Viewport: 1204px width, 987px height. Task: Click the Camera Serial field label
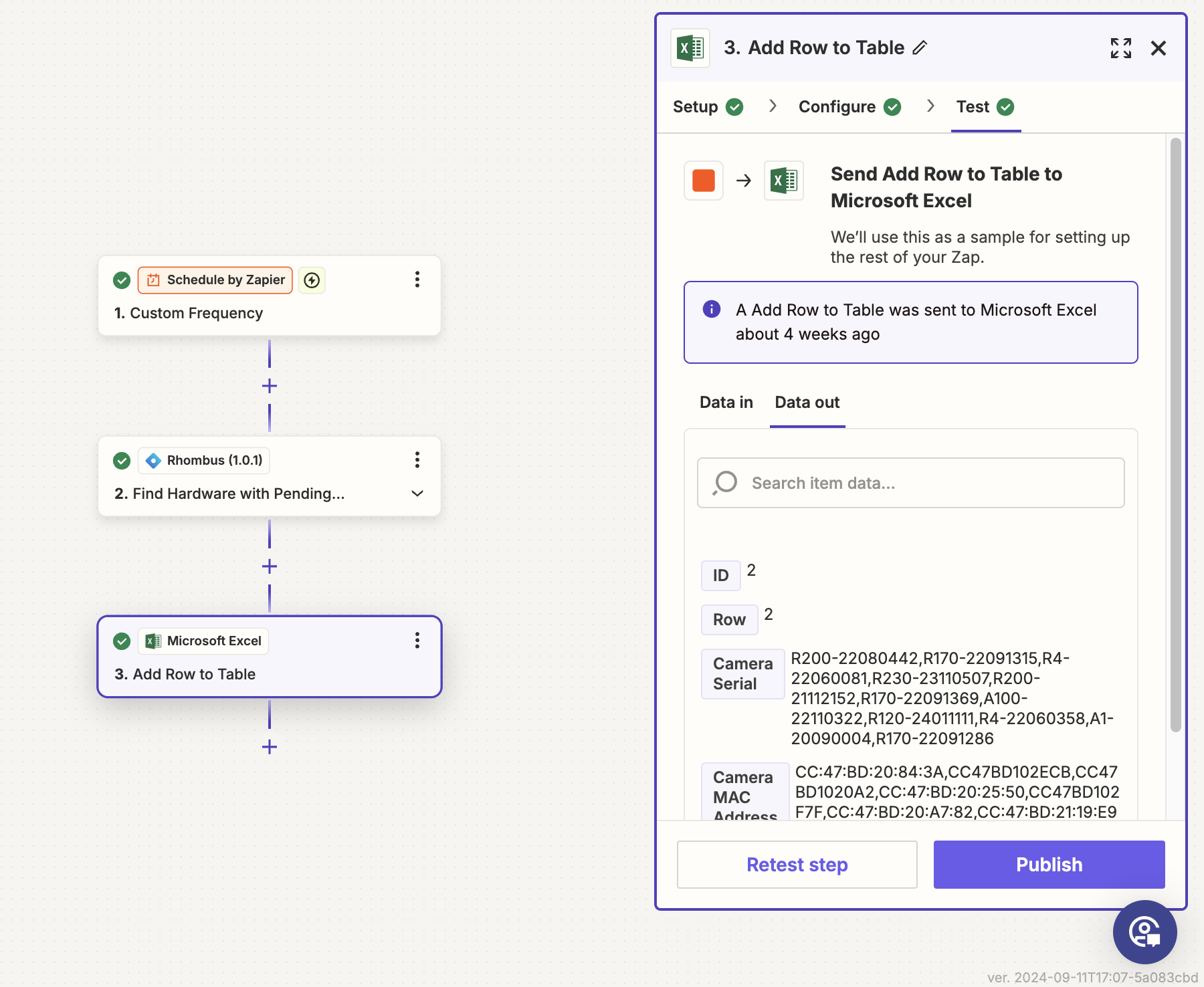pos(742,674)
